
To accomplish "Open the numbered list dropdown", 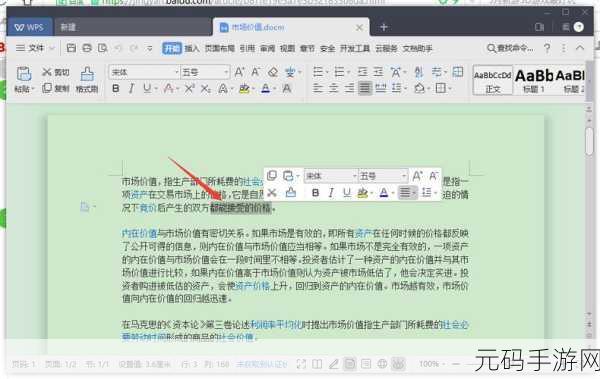I will click(349, 72).
